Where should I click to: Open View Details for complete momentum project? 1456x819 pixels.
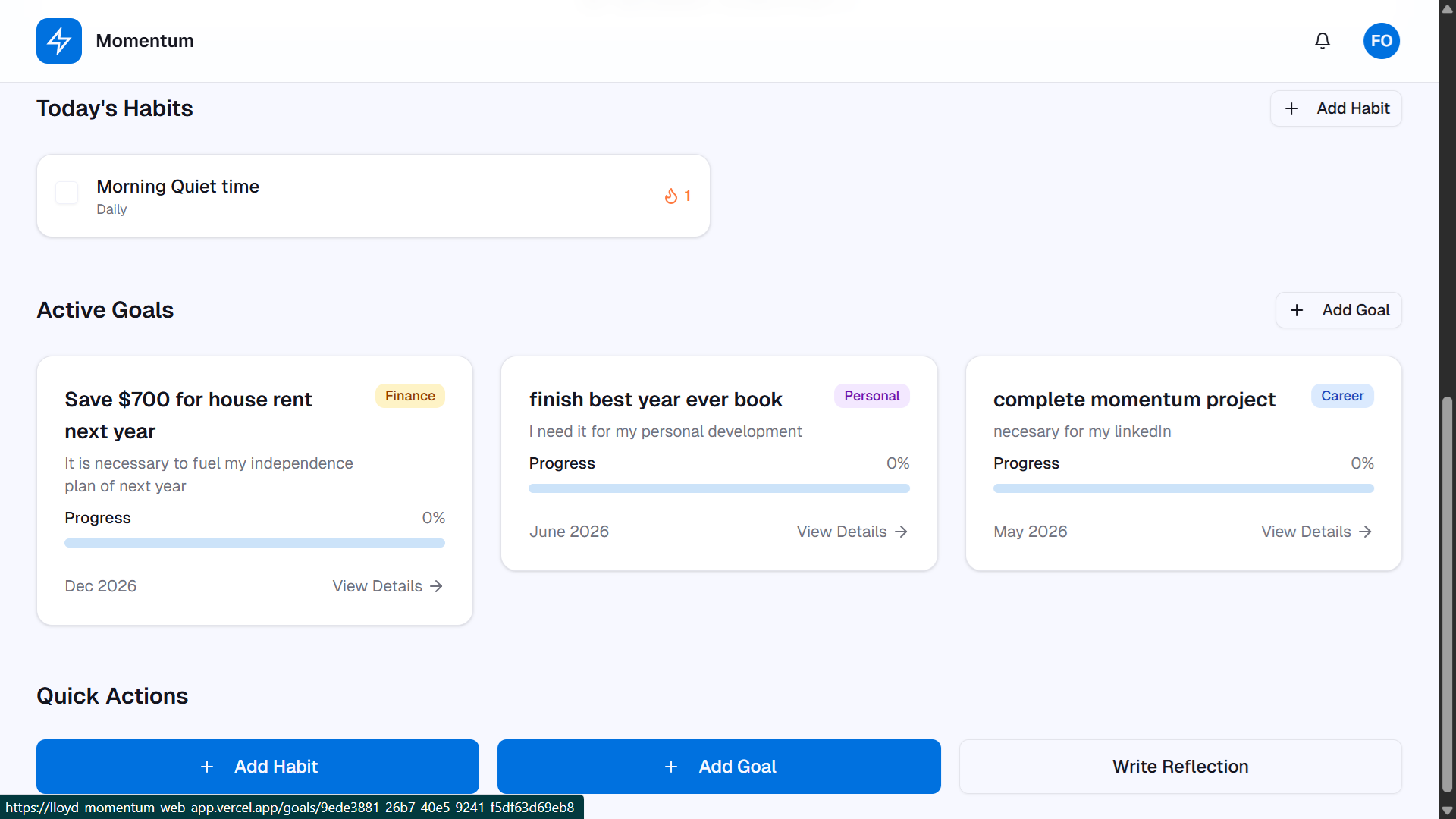tap(1316, 532)
